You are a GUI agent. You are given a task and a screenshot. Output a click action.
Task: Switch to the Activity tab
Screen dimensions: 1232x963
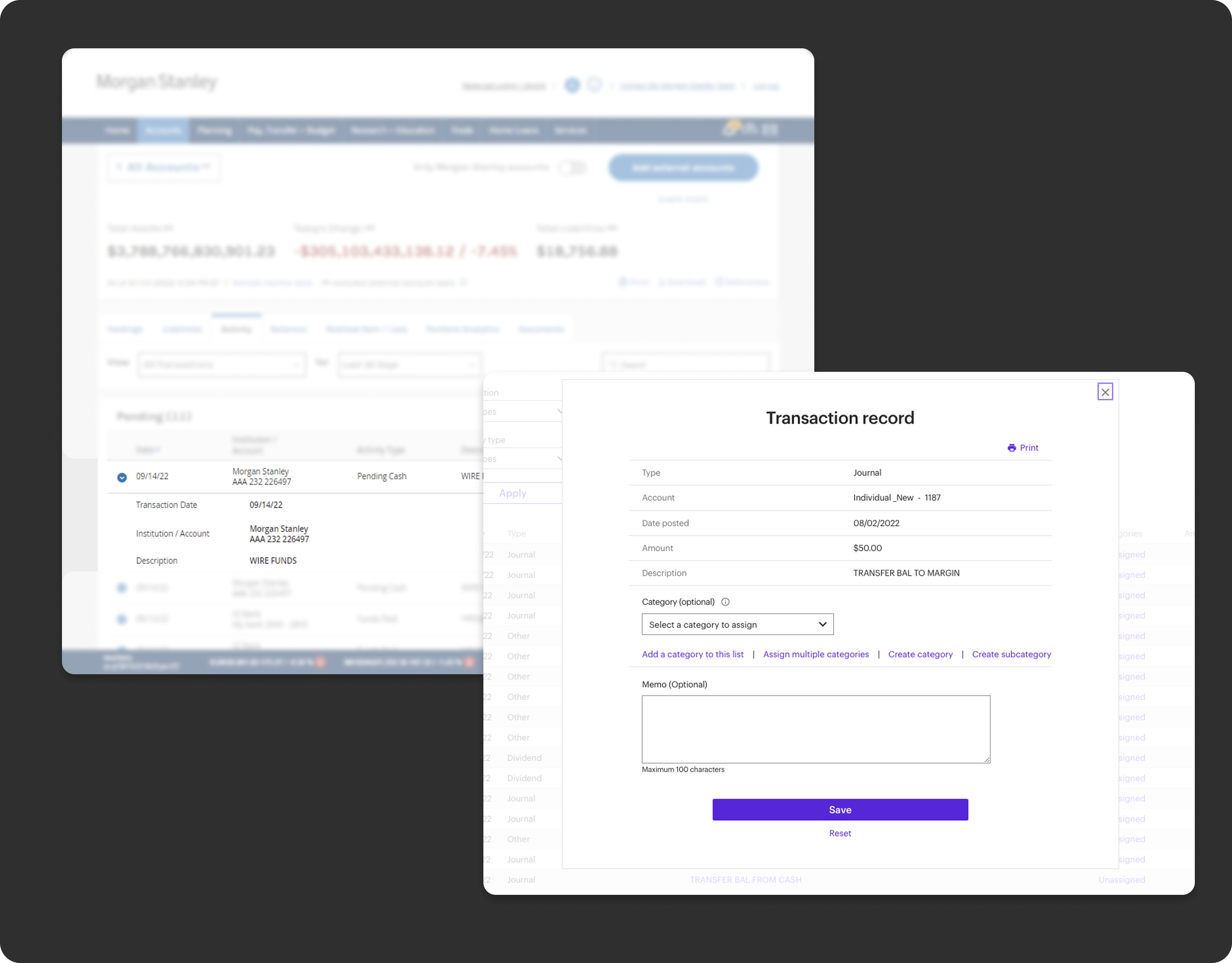point(236,329)
